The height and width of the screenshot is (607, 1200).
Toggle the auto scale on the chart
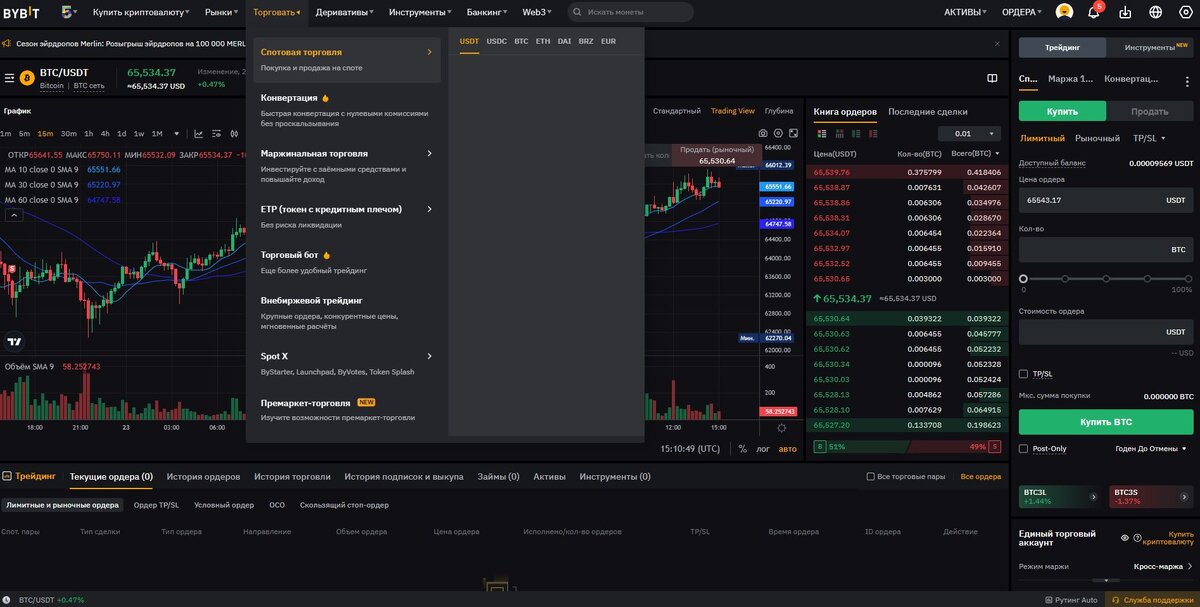coord(788,449)
